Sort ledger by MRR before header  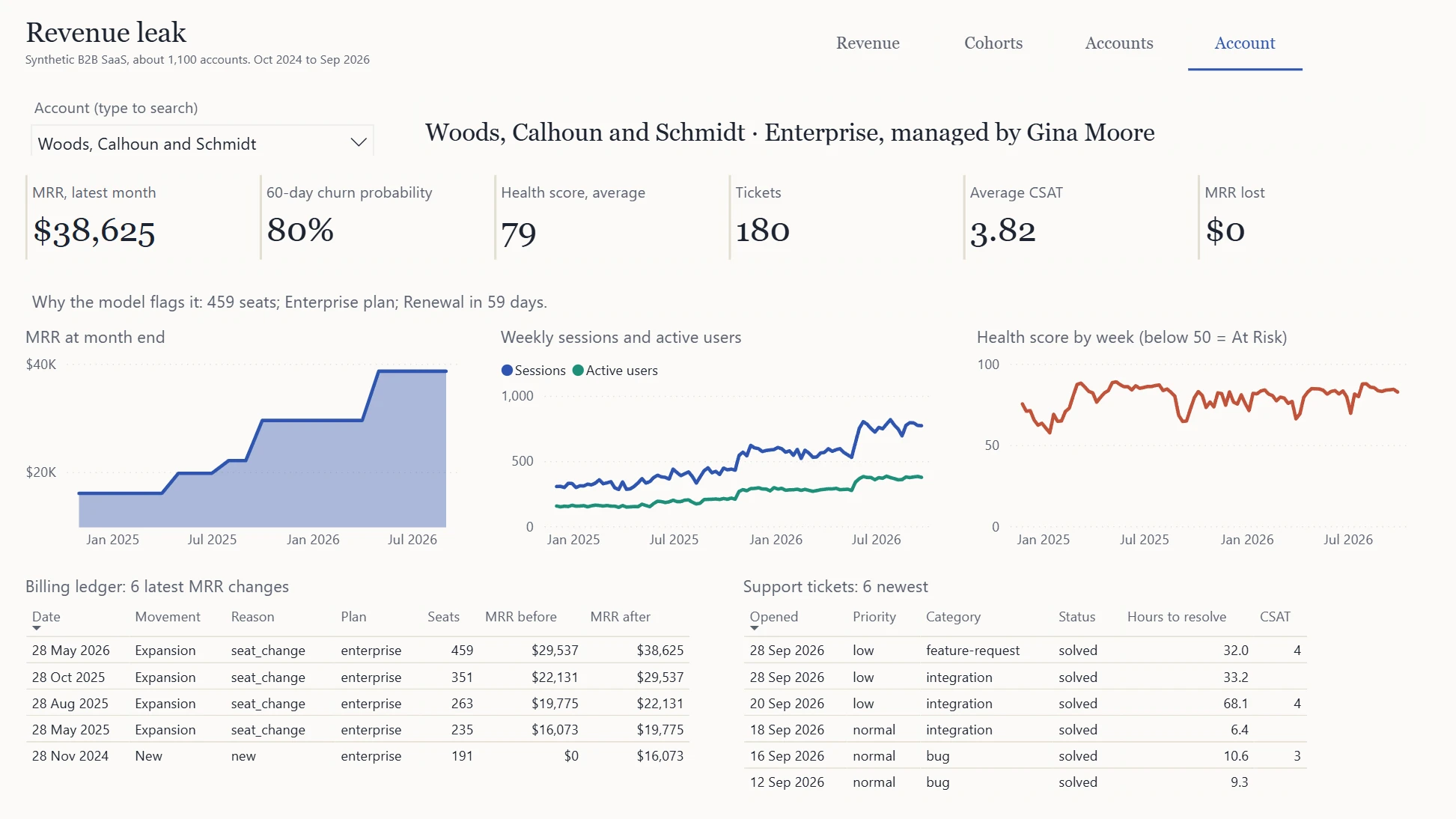[521, 617]
